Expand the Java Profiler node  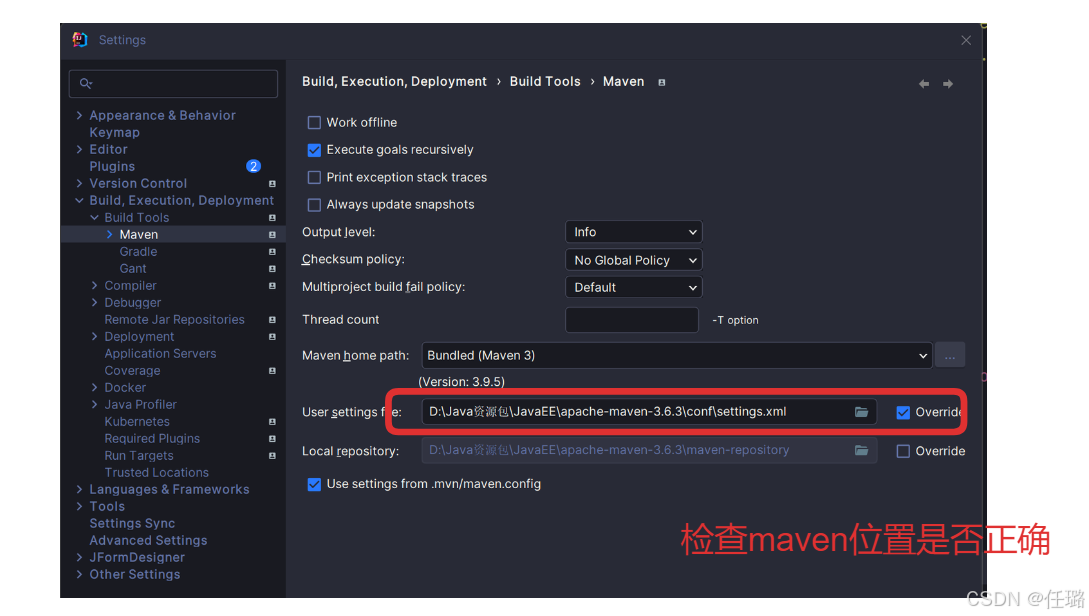click(x=94, y=405)
